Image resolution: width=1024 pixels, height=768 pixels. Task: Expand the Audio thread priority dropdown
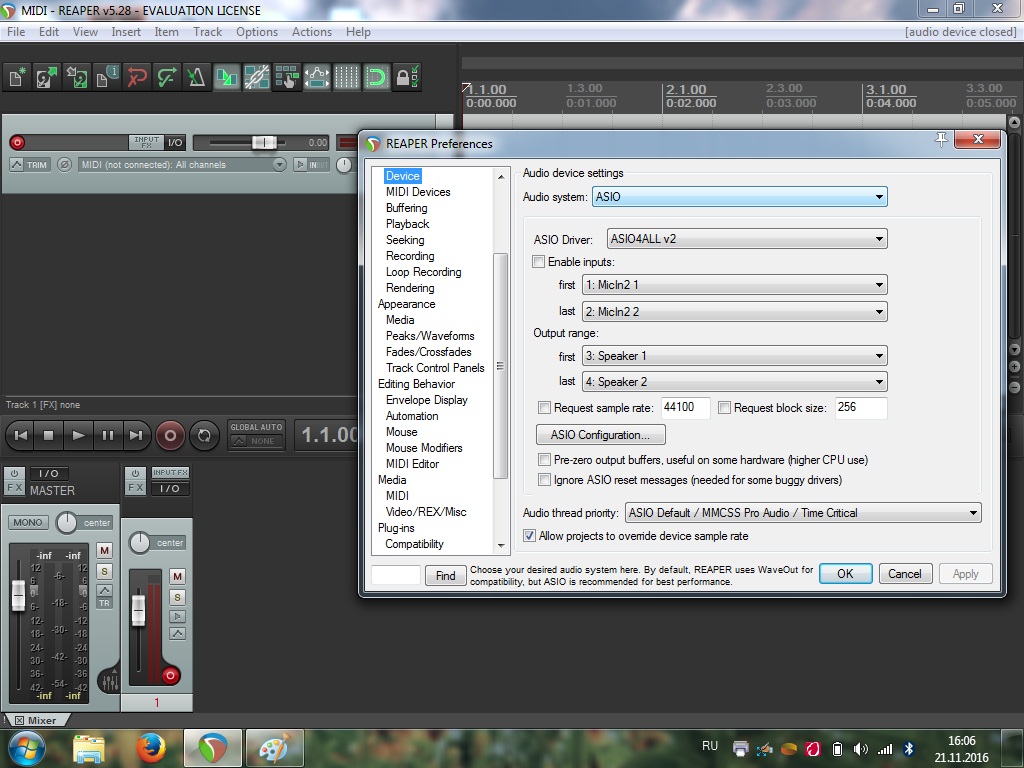point(803,513)
